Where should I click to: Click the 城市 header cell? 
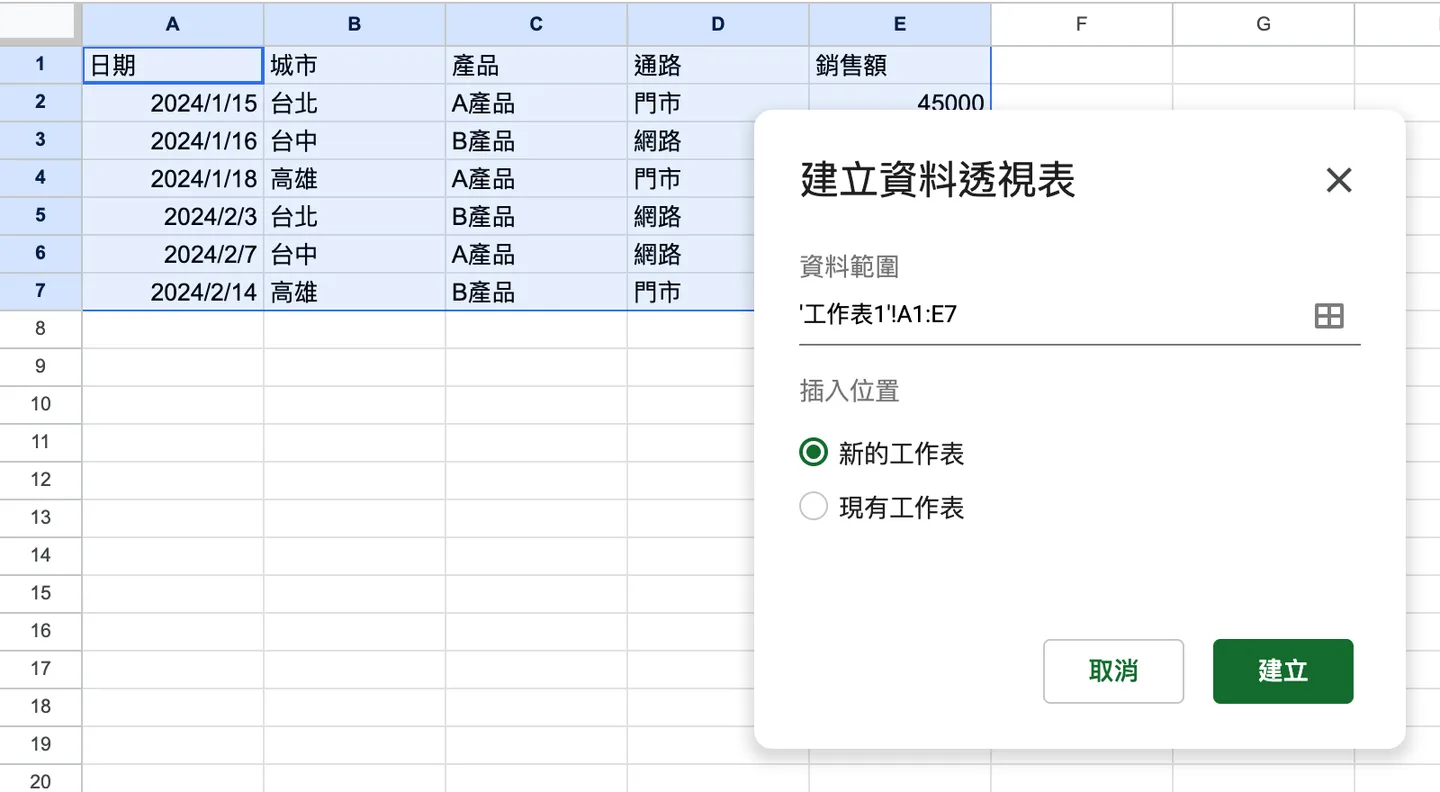click(355, 65)
